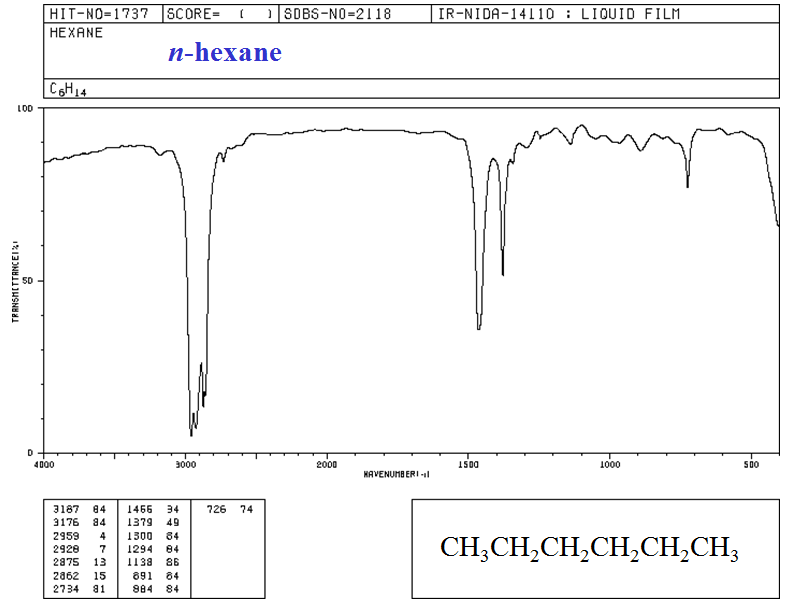Click the deepest C-H stretch peak near 2959

point(191,434)
